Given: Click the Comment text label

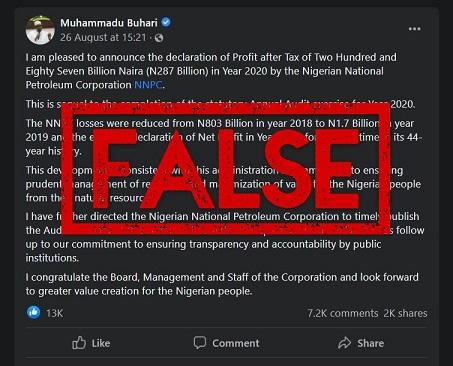Looking at the screenshot, I should pos(236,343).
